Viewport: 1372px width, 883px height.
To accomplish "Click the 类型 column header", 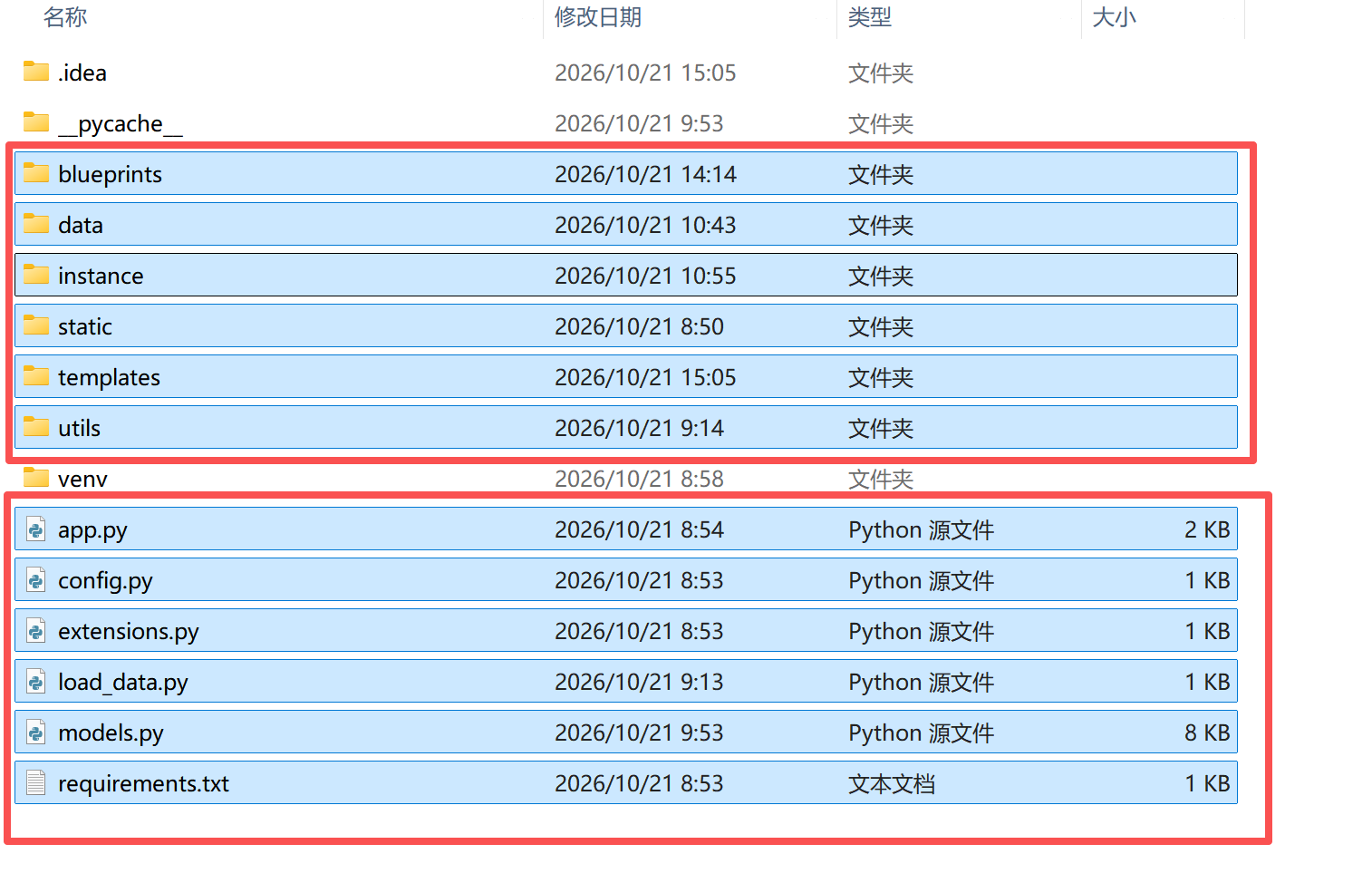I will click(870, 17).
